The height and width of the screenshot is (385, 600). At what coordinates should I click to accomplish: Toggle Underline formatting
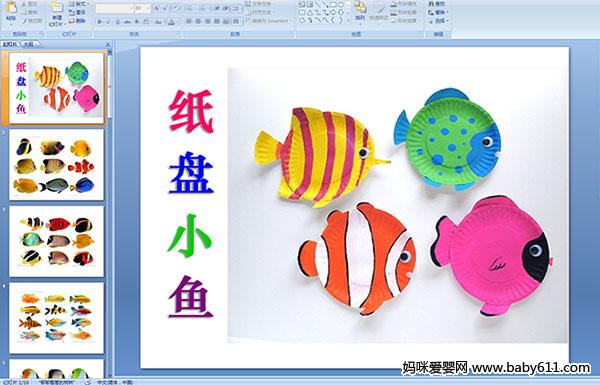pos(117,22)
